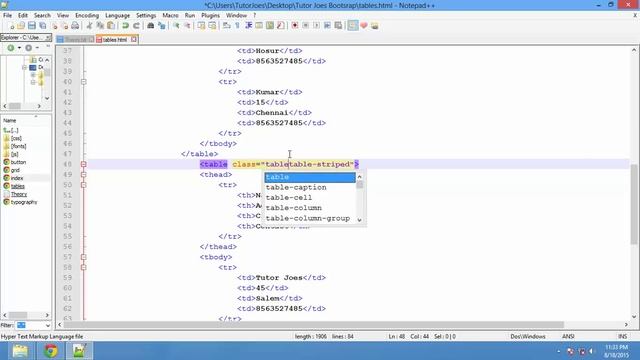Open the Plugins menu

click(210, 16)
